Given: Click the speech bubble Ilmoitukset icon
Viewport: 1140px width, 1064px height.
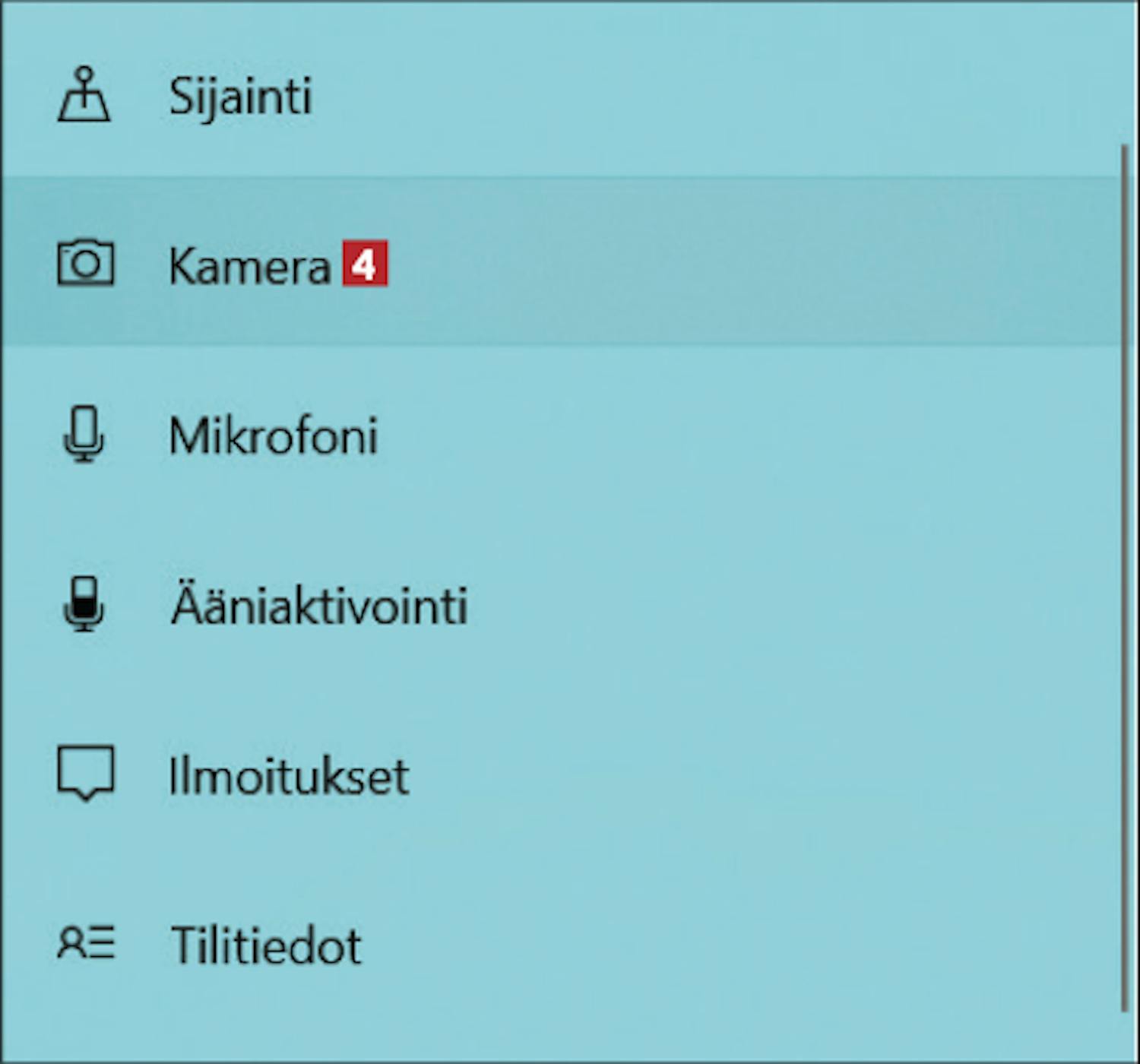Looking at the screenshot, I should pos(85,773).
